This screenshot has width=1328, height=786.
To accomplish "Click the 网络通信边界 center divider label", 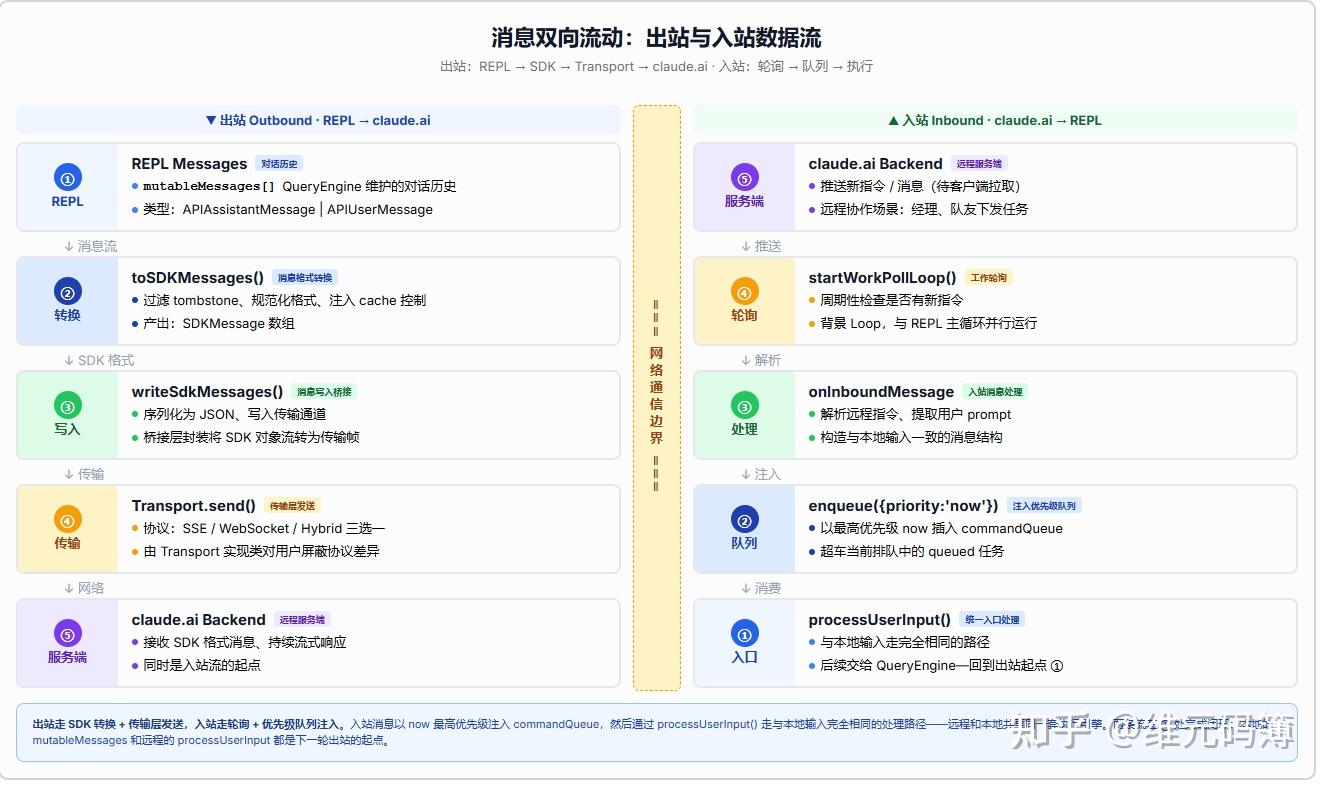I will [x=657, y=396].
